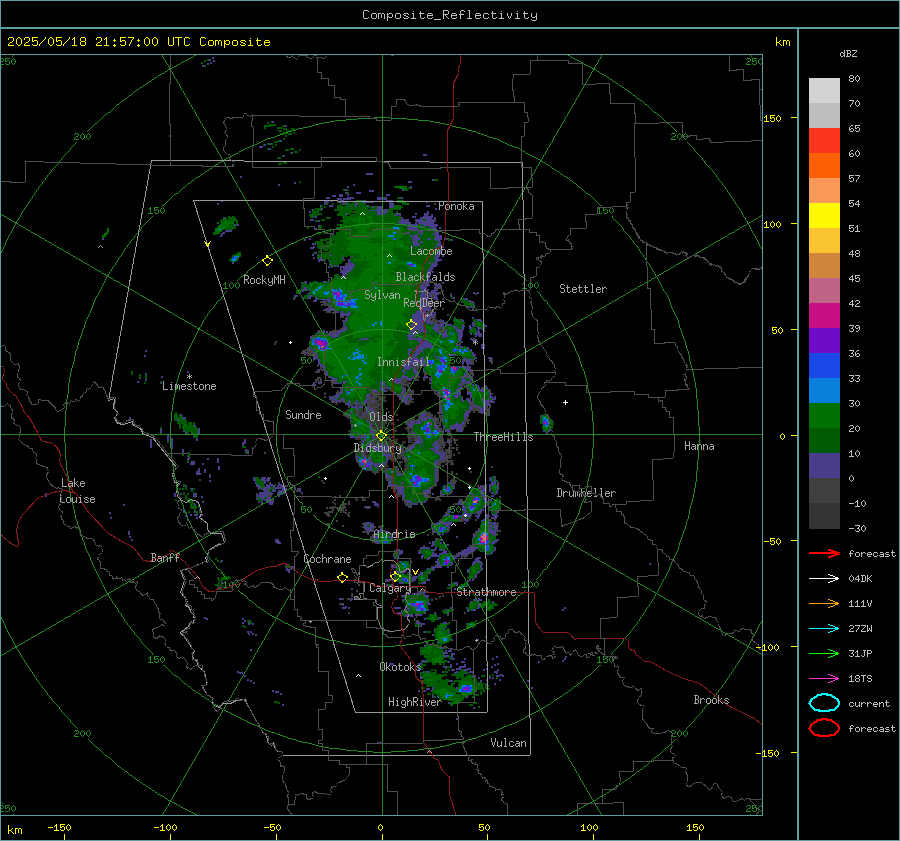The image size is (900, 841).
Task: Click the '-30' value on the dBZ scale
Action: (x=857, y=528)
